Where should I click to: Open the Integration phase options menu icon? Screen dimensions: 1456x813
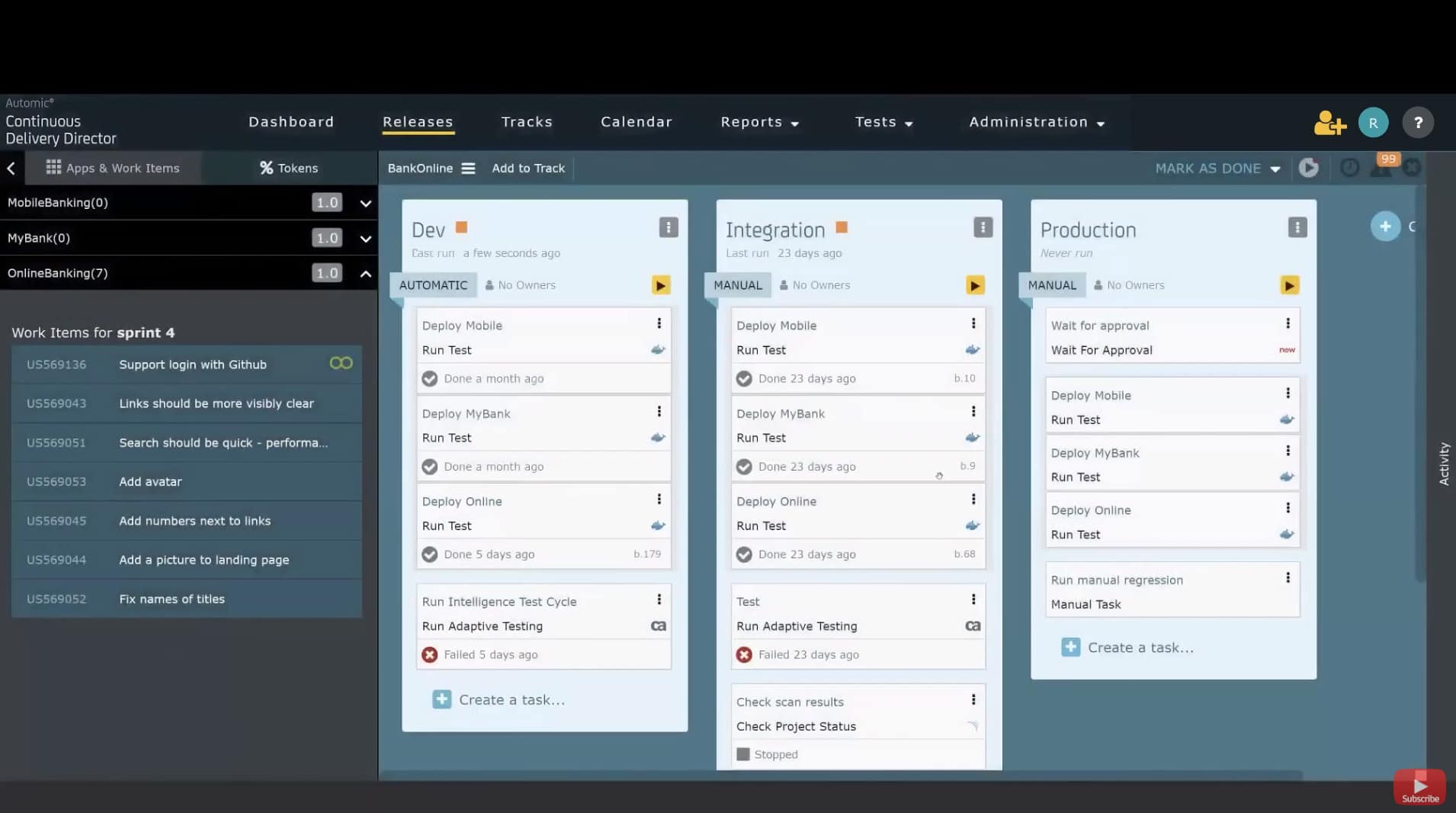(983, 227)
